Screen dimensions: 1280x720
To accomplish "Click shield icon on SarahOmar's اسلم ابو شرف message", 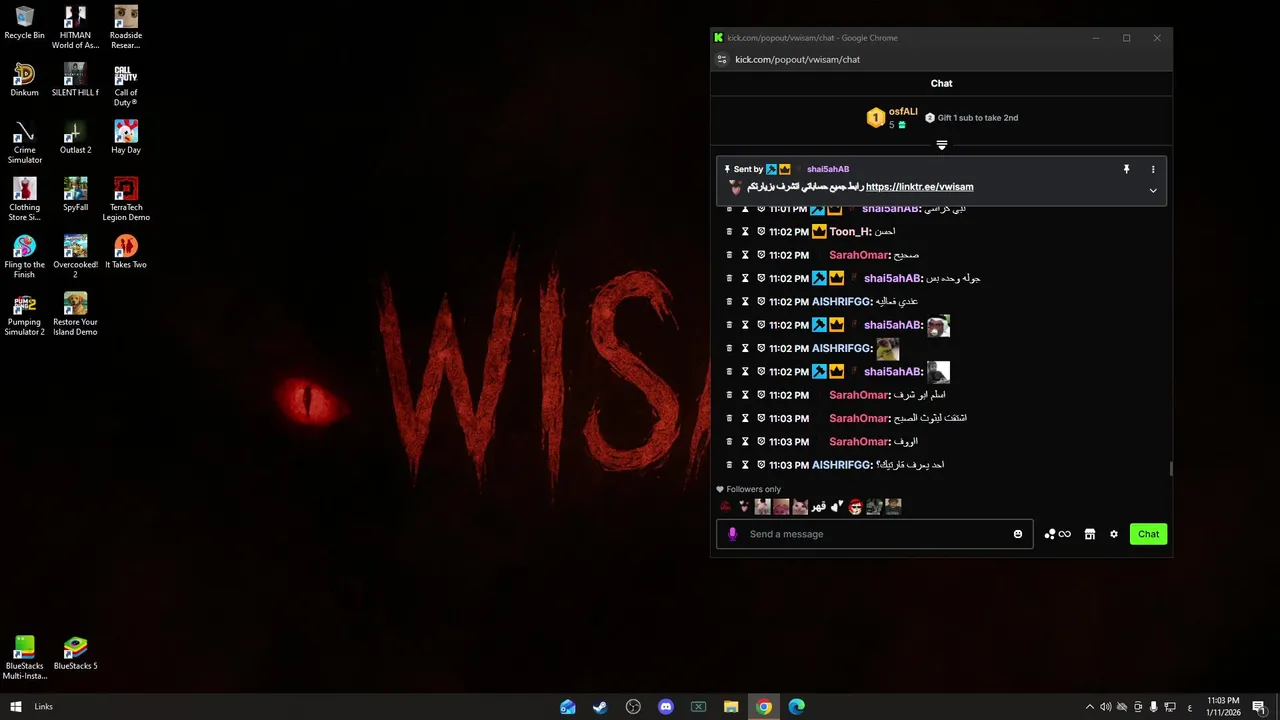I will tap(761, 395).
